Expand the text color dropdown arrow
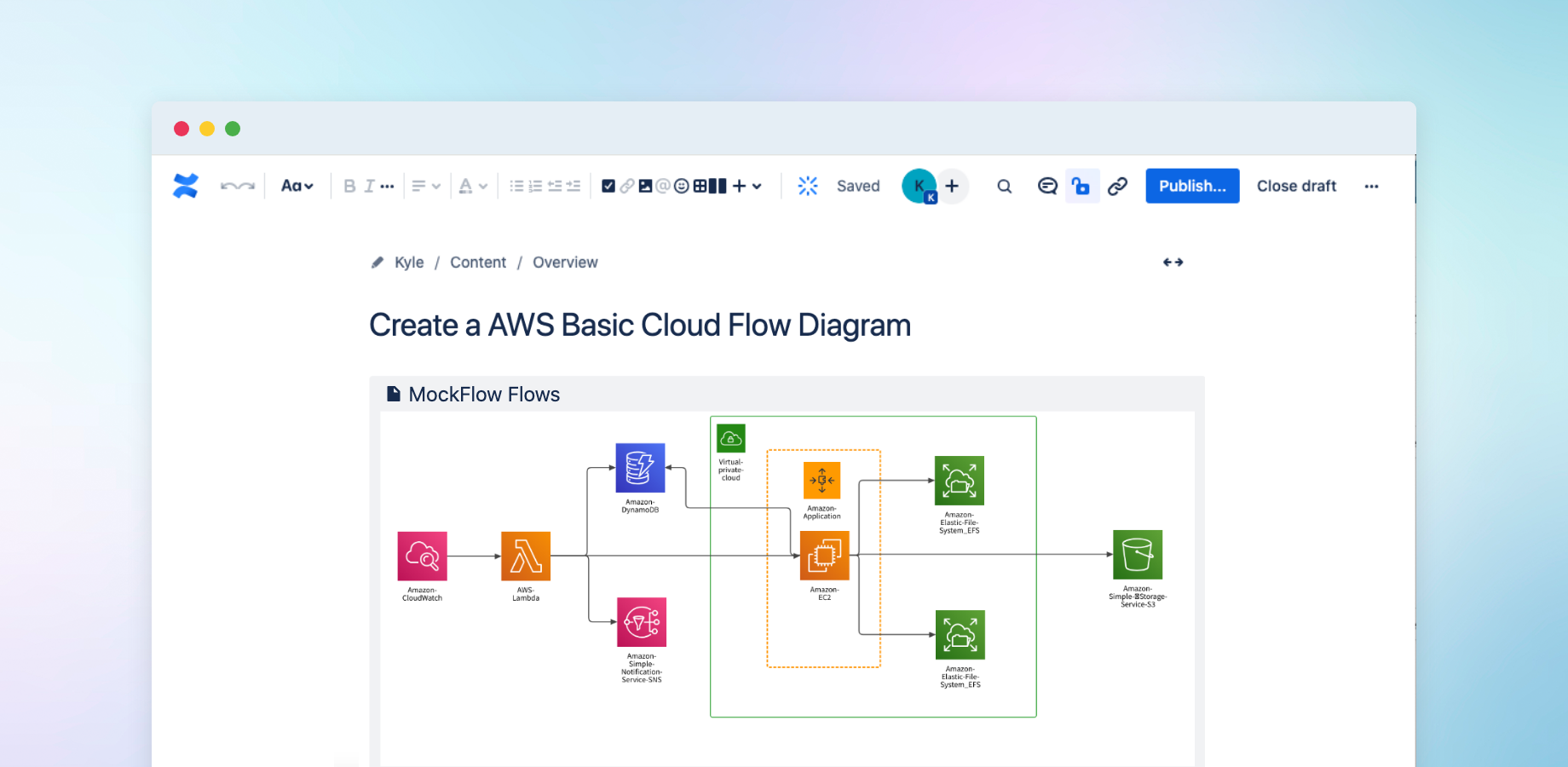Screen dimensions: 1568x767 click(x=482, y=186)
